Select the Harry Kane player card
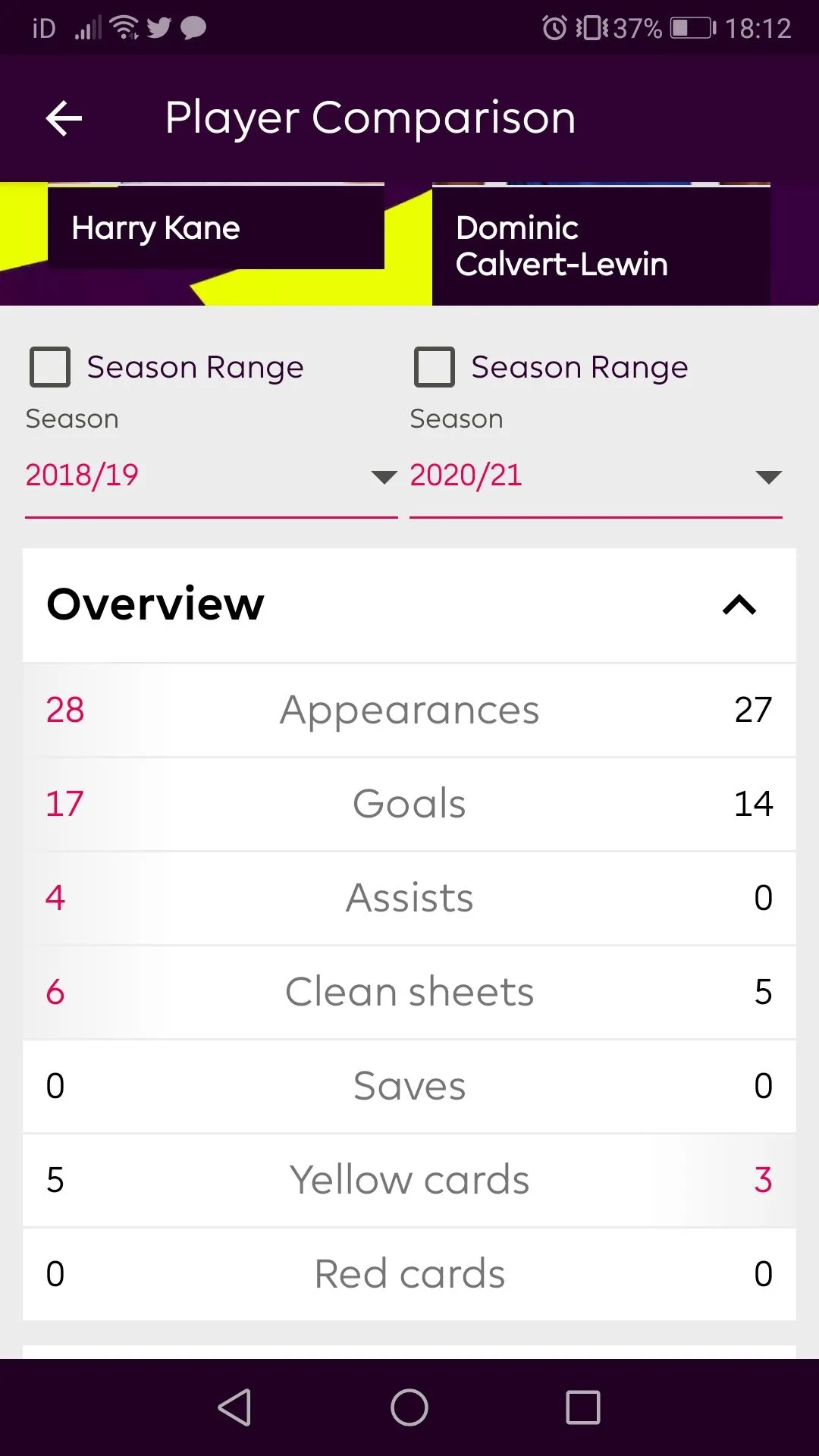 click(x=215, y=227)
